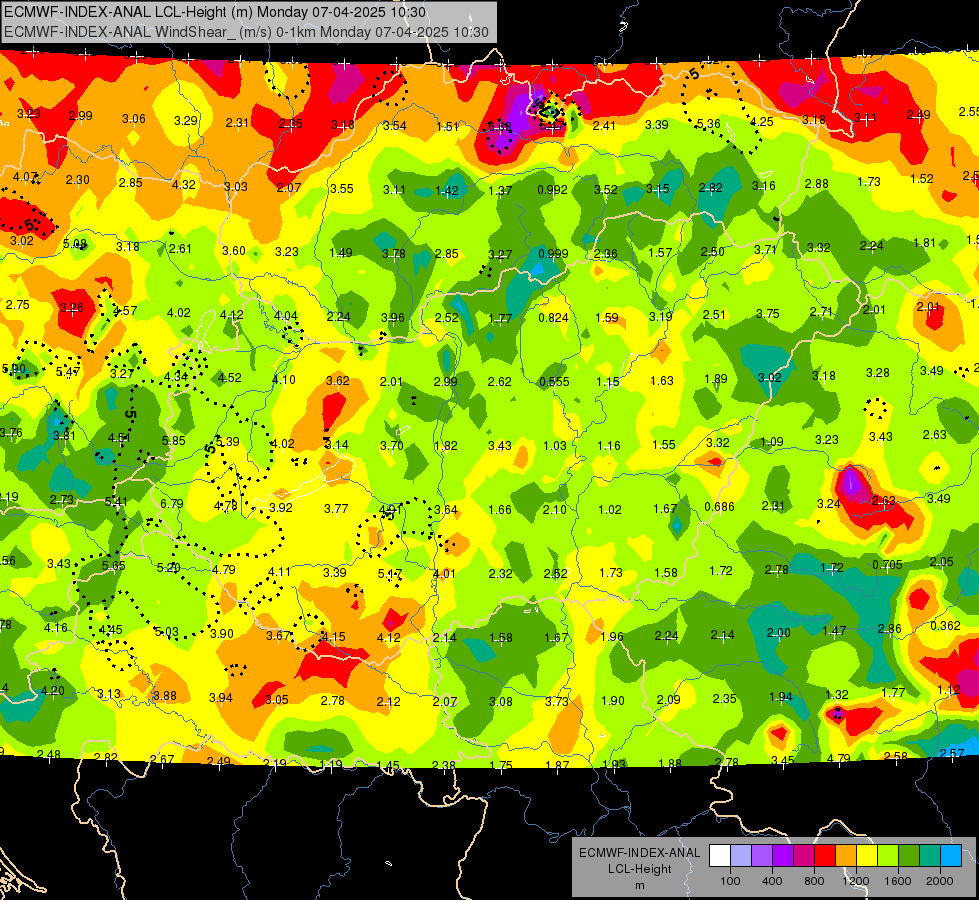Click the wind shear value 6.79
The image size is (979, 900).
[x=172, y=503]
